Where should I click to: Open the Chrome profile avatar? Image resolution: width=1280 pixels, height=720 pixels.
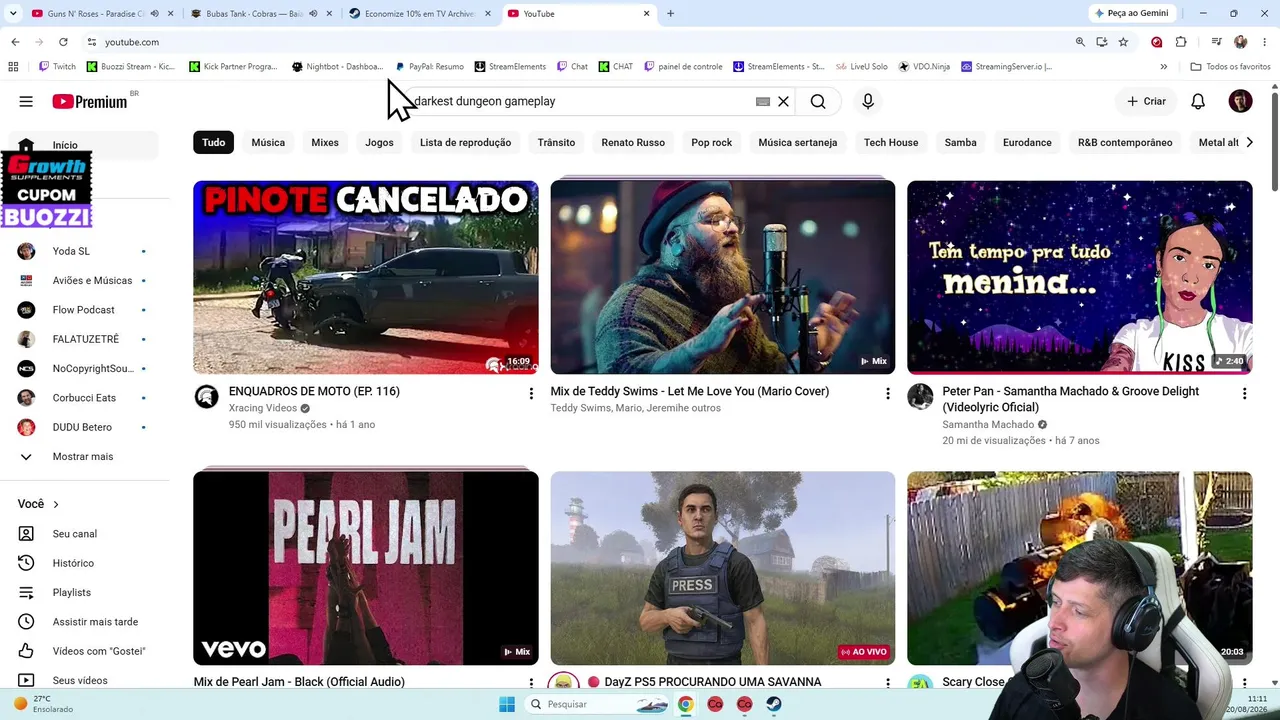pyautogui.click(x=1241, y=42)
